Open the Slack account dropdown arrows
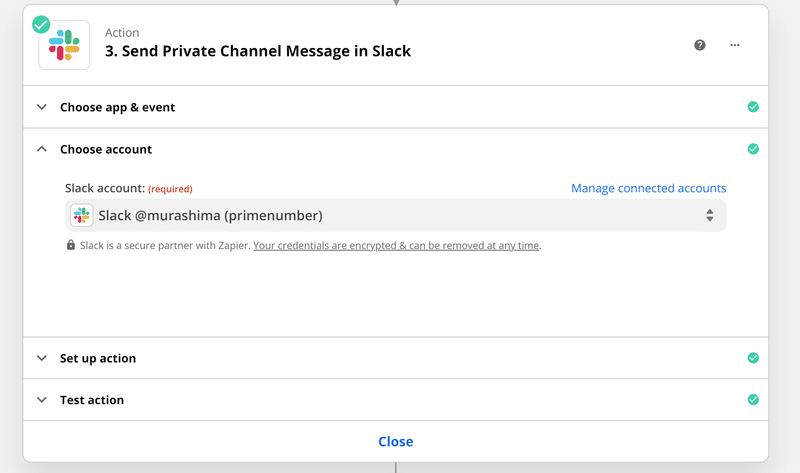The width and height of the screenshot is (800, 473). [710, 215]
